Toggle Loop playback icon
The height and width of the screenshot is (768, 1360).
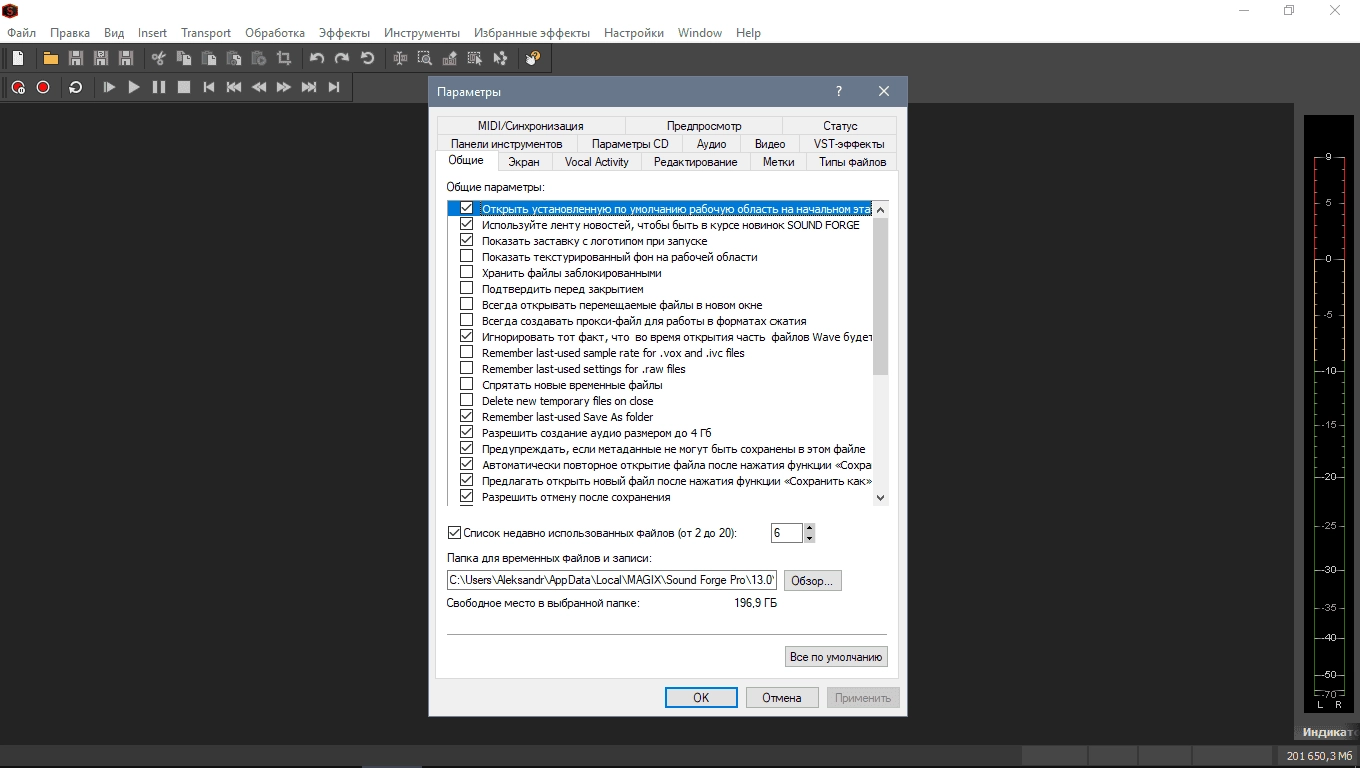pos(75,87)
